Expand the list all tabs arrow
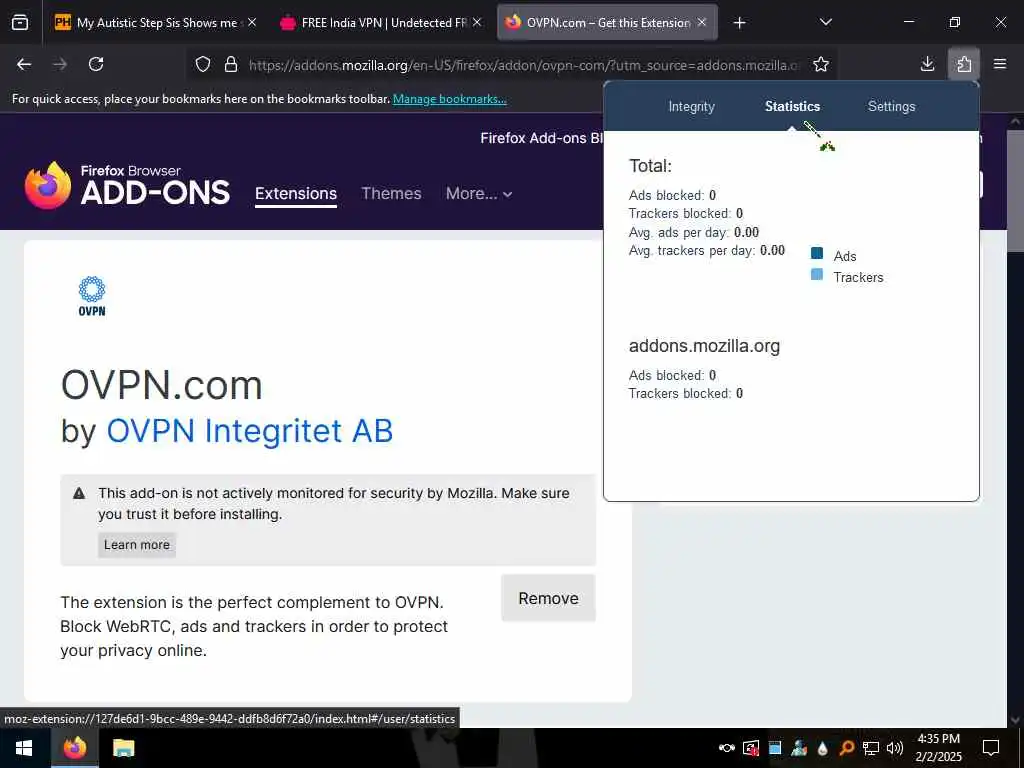This screenshot has width=1024, height=768. click(825, 22)
